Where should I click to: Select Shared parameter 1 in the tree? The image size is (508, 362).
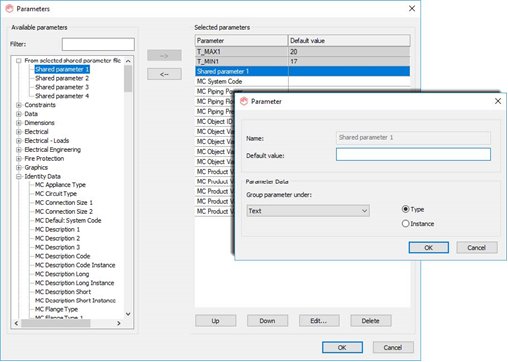tap(62, 69)
